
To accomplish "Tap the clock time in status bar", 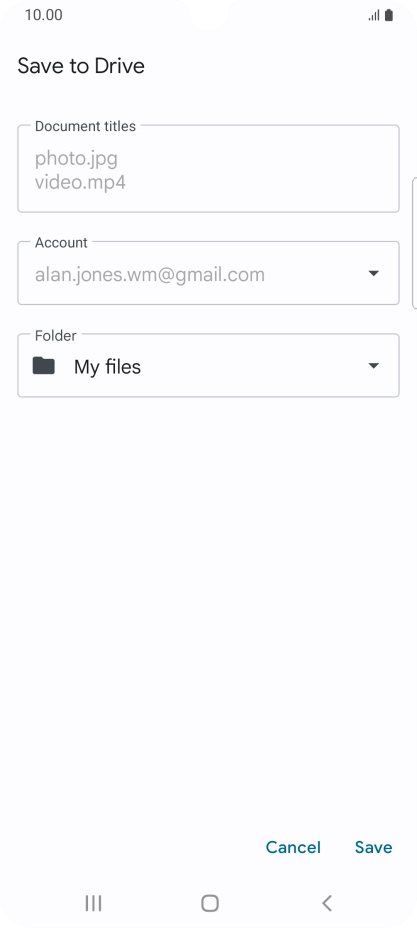I will [44, 15].
